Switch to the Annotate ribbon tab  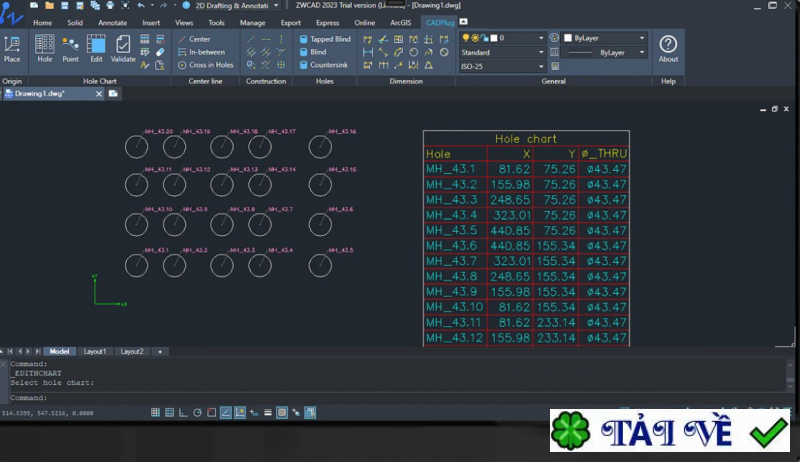pyautogui.click(x=112, y=22)
